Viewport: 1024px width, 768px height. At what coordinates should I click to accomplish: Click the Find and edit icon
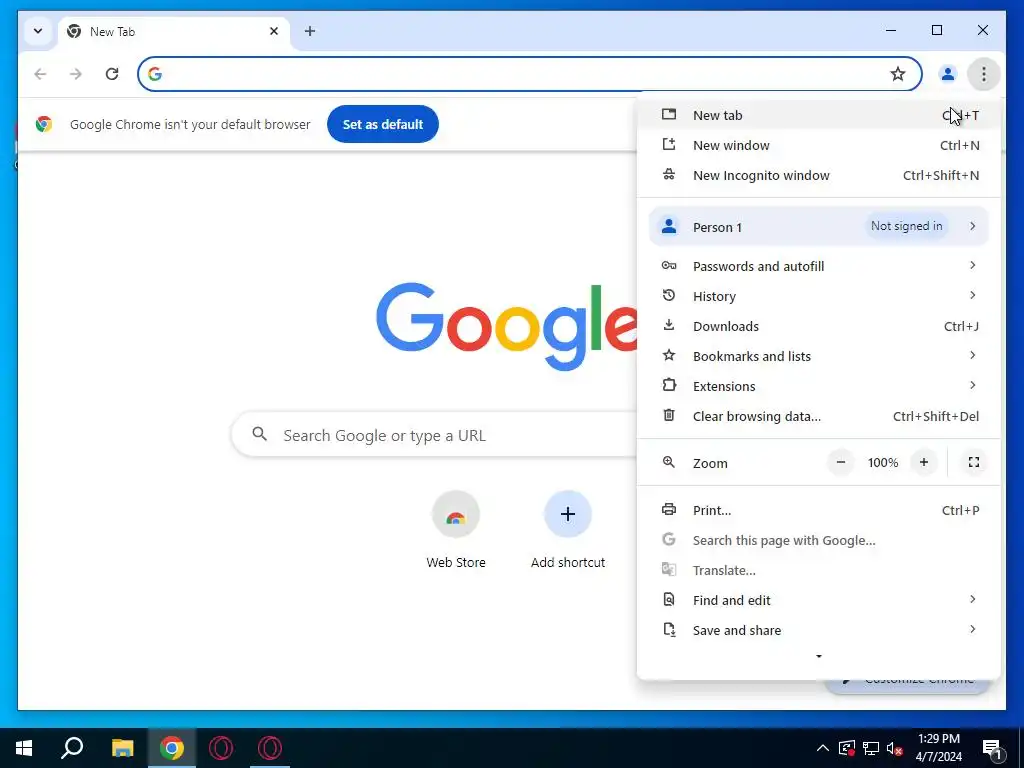669,600
